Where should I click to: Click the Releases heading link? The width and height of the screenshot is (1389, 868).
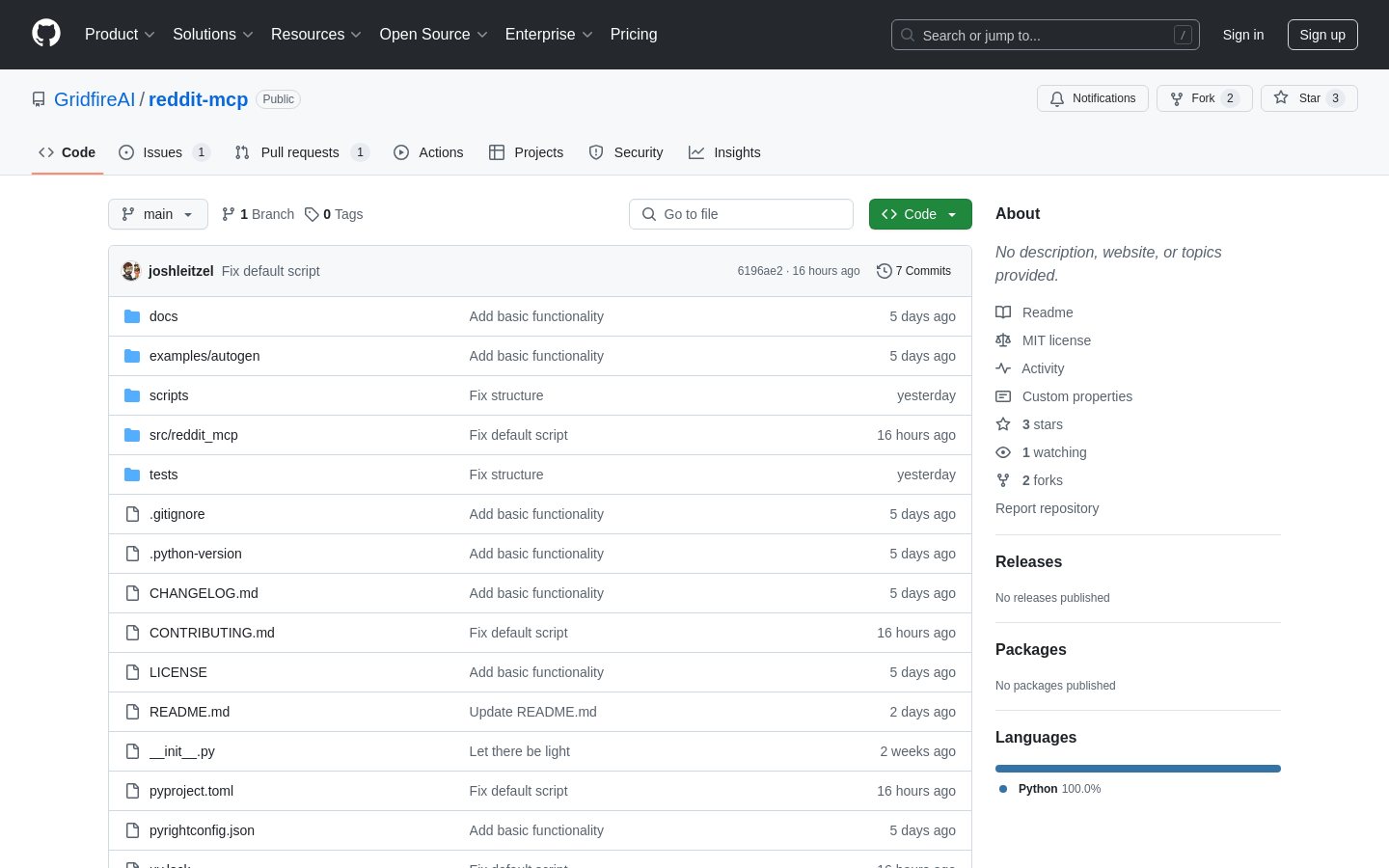click(1028, 562)
